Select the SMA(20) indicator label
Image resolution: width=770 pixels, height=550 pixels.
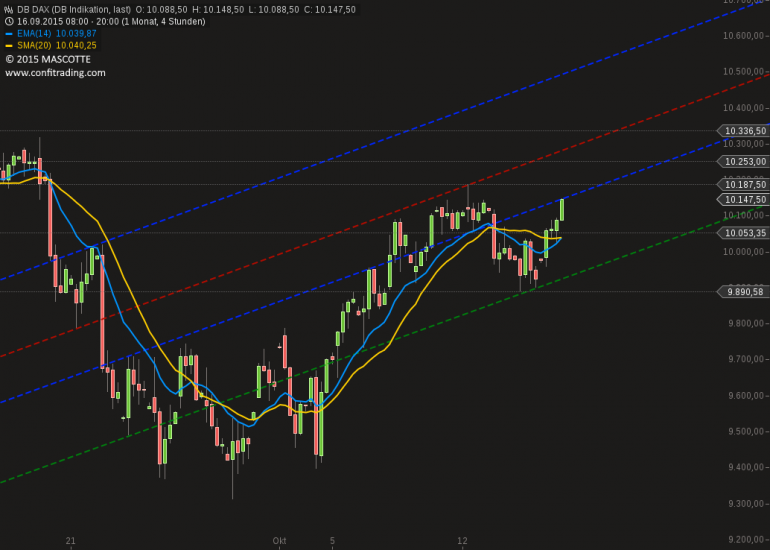[34, 45]
